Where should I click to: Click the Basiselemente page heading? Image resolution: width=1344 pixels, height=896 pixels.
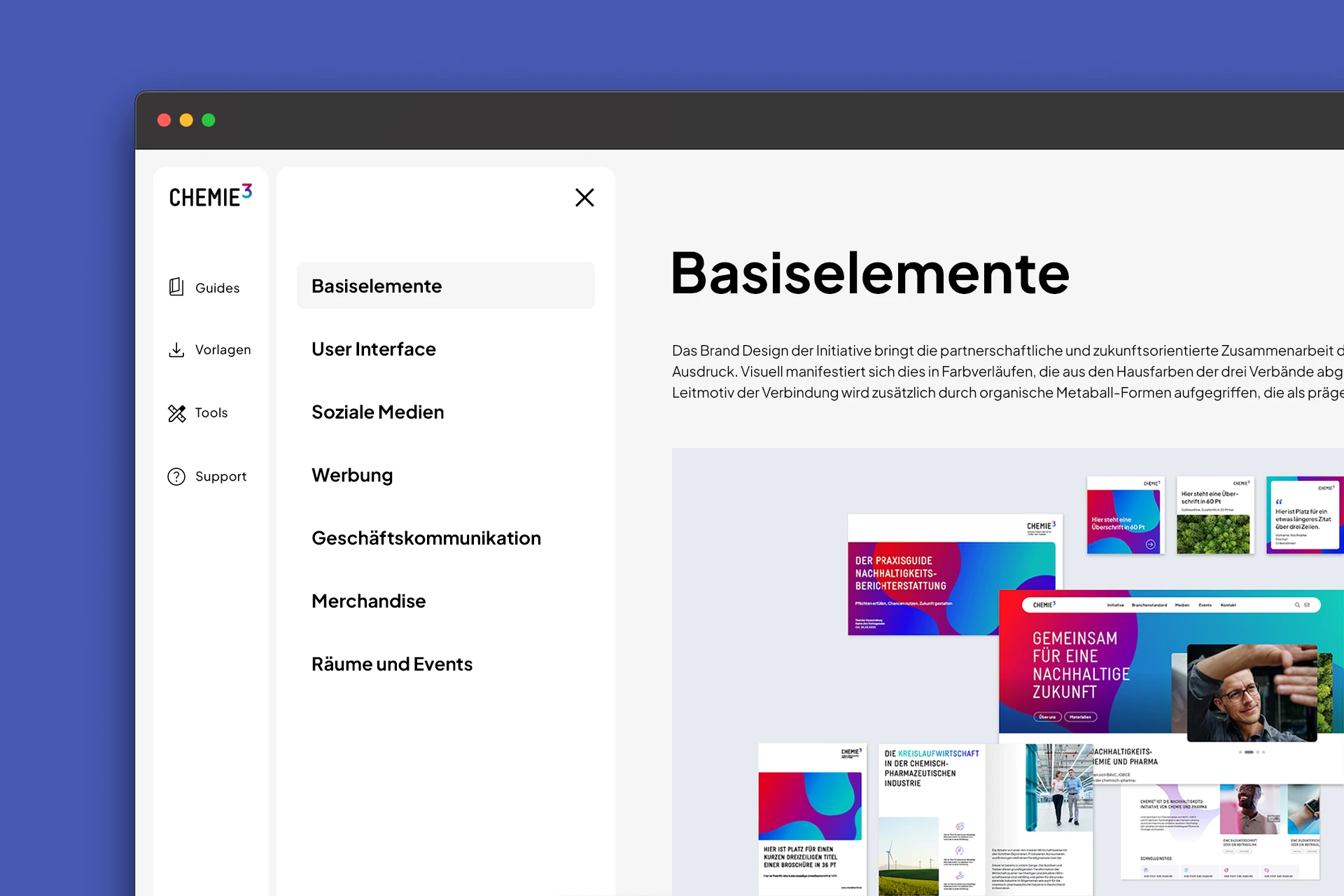(x=870, y=273)
